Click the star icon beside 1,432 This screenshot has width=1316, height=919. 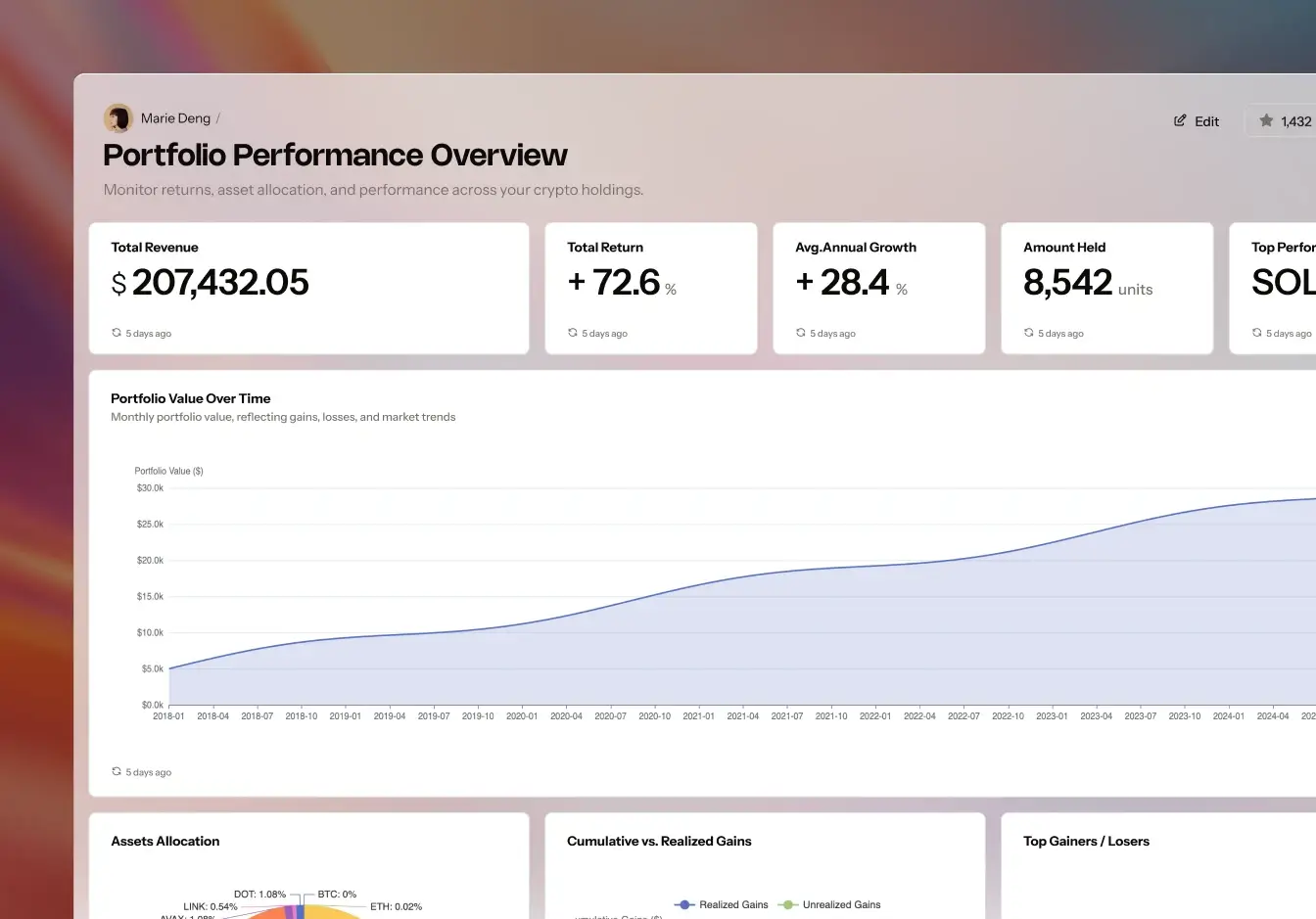pyautogui.click(x=1266, y=120)
